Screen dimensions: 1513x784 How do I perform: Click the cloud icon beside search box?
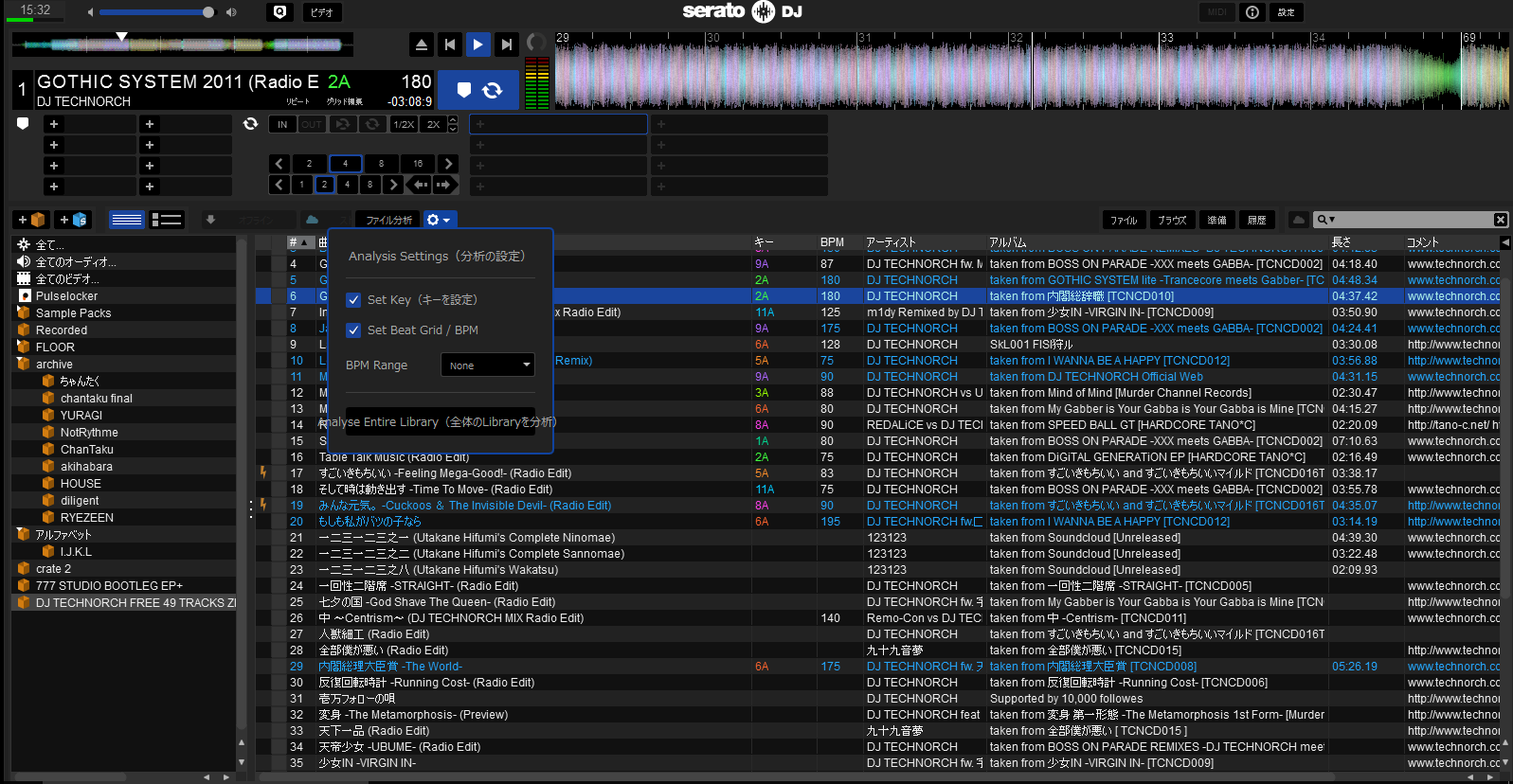tap(1299, 220)
